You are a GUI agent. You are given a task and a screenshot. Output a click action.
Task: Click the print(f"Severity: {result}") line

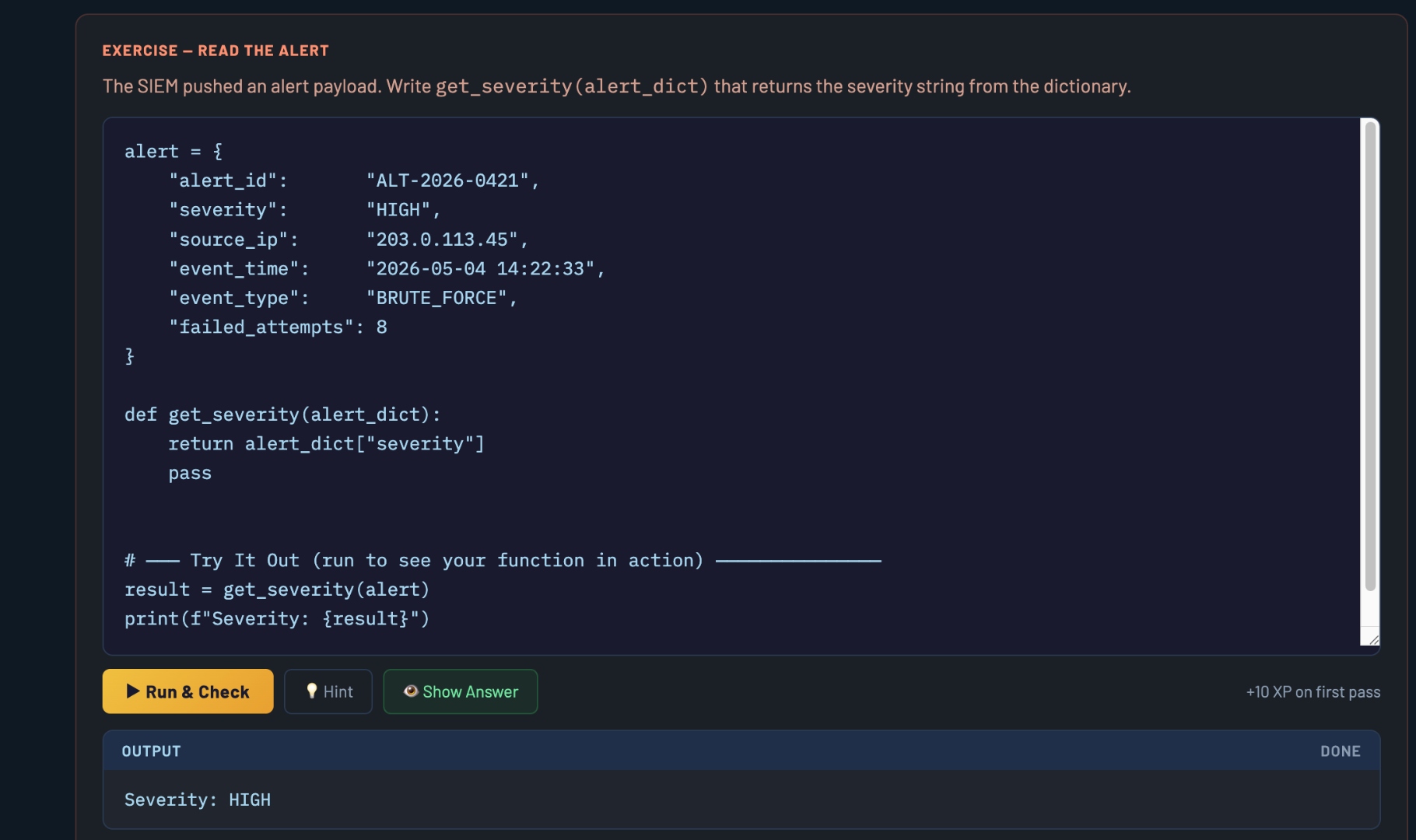pyautogui.click(x=277, y=619)
